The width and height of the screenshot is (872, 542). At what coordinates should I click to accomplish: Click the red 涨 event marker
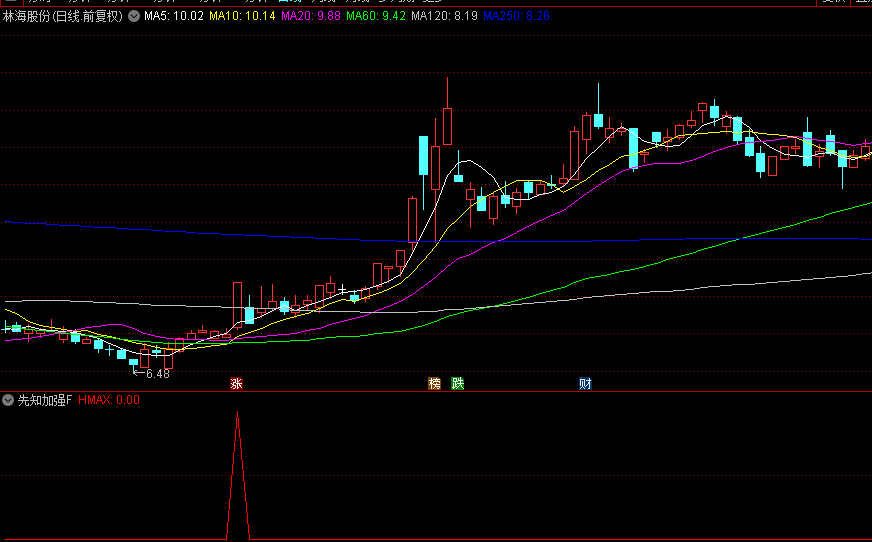(x=236, y=384)
